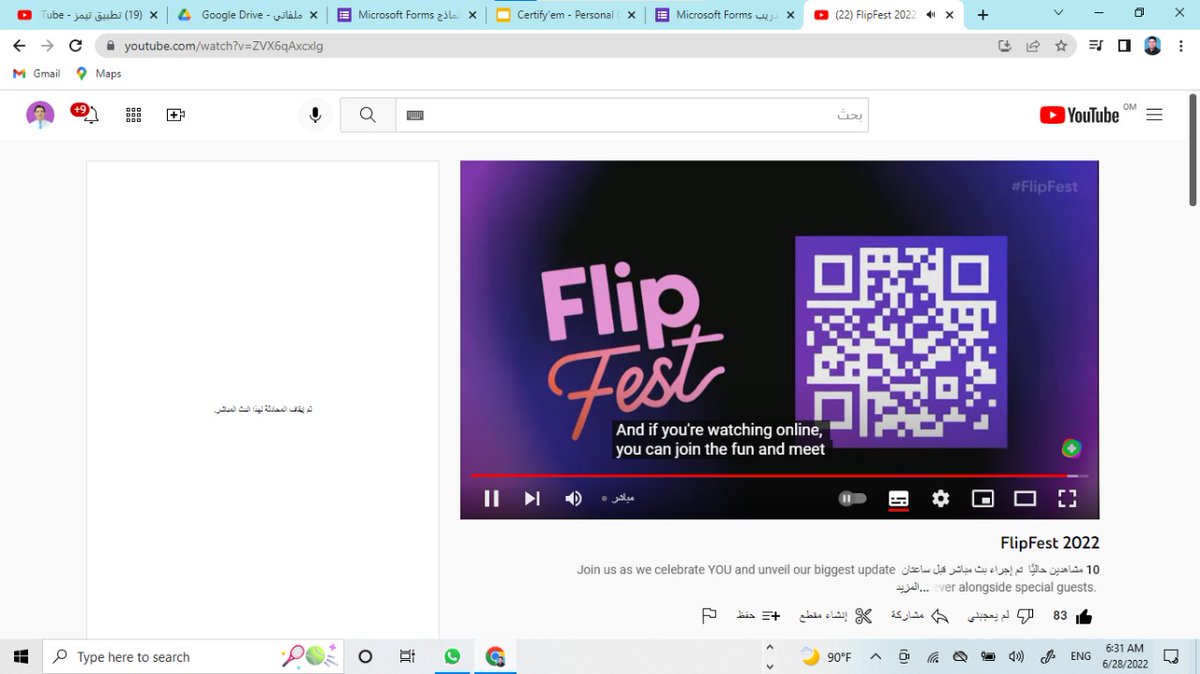Click the taskbar search box
This screenshot has height=674, width=1200.
point(195,657)
